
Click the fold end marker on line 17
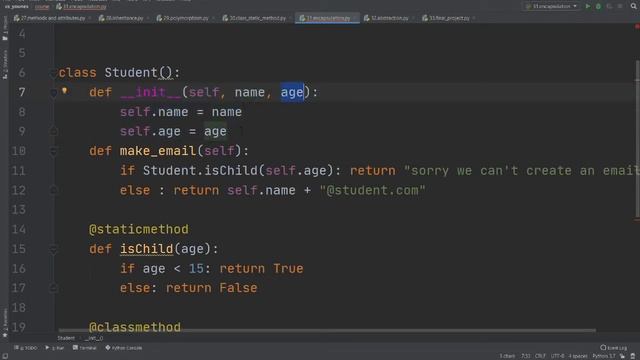[x=53, y=288]
